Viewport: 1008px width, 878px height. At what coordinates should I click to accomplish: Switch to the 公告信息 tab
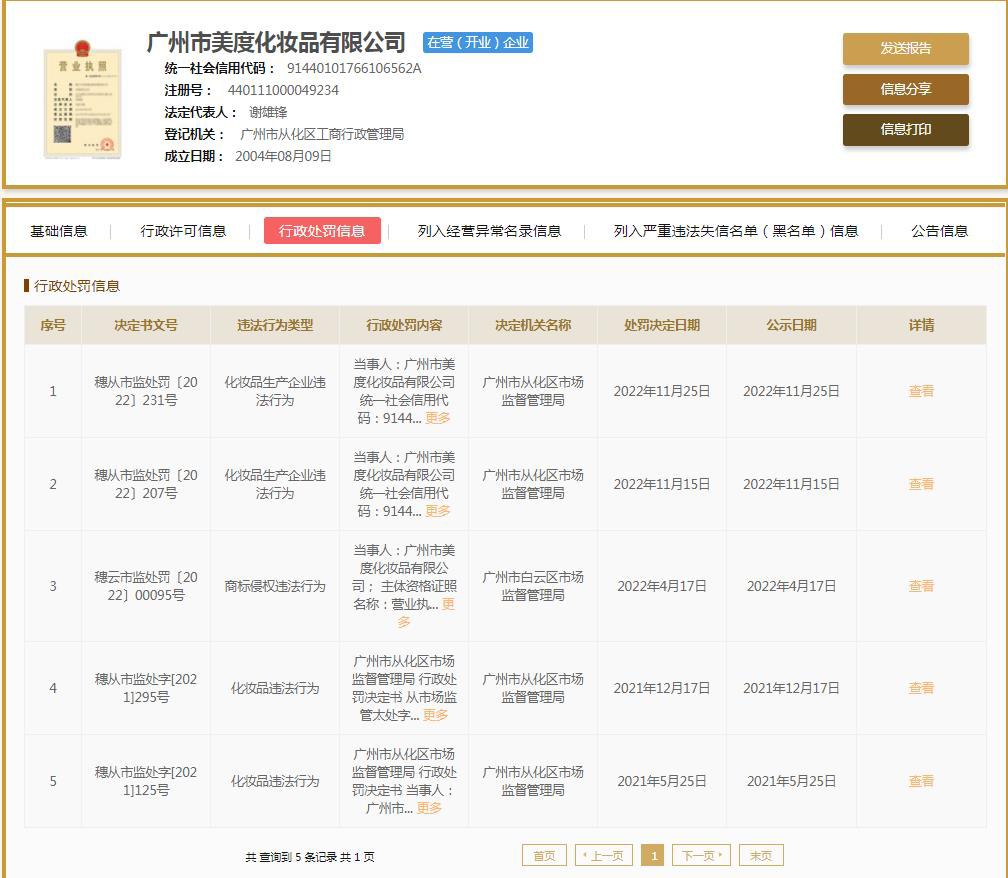point(939,231)
